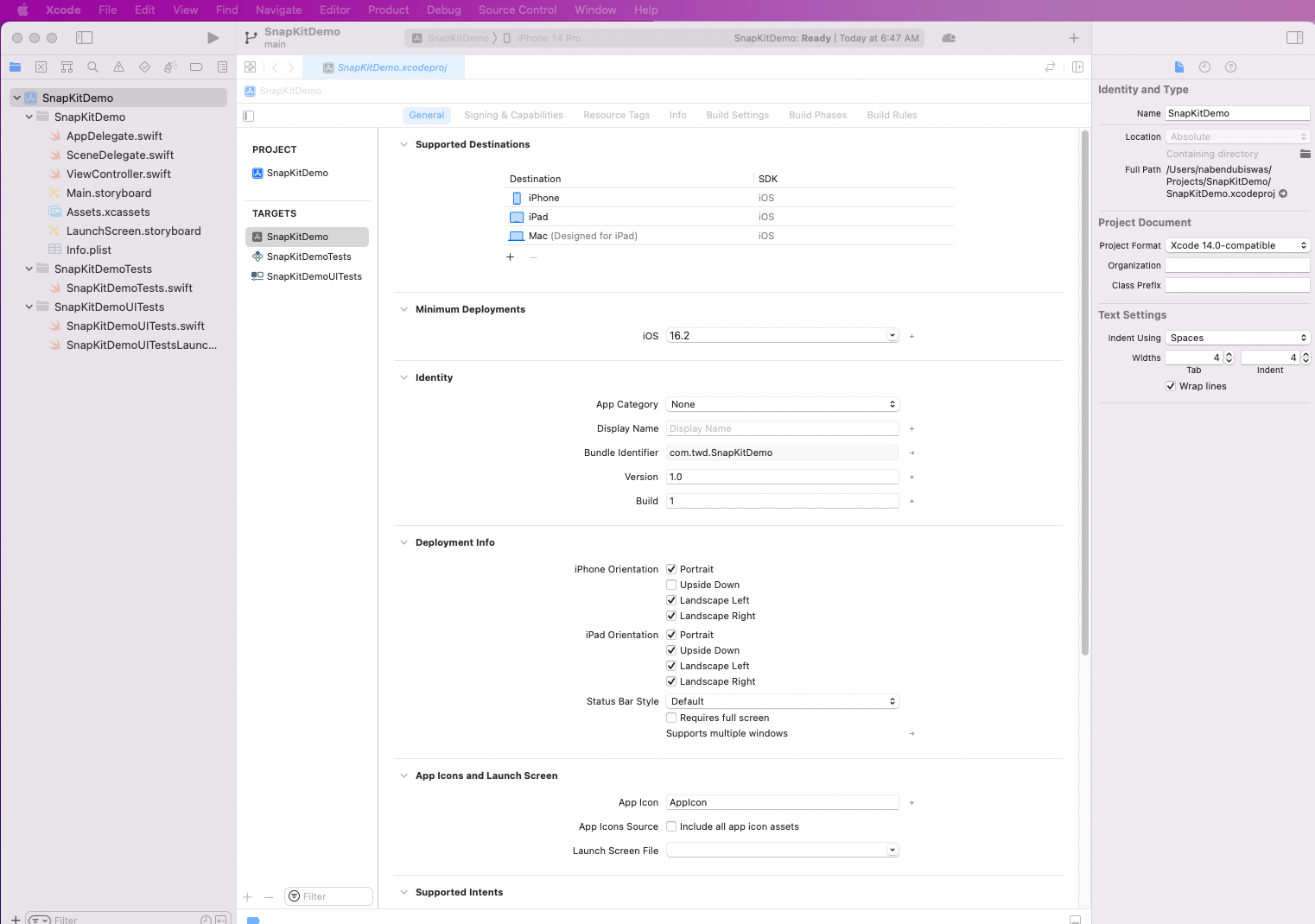1315x924 pixels.
Task: Open the Source Control navigator
Action: (x=41, y=67)
